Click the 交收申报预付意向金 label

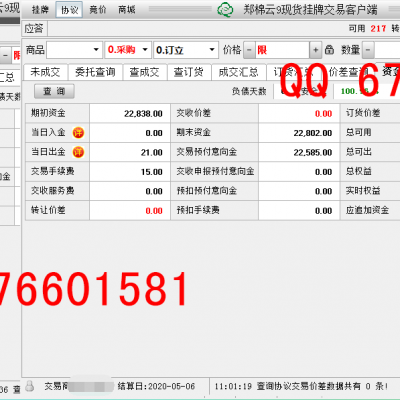[x=215, y=171]
